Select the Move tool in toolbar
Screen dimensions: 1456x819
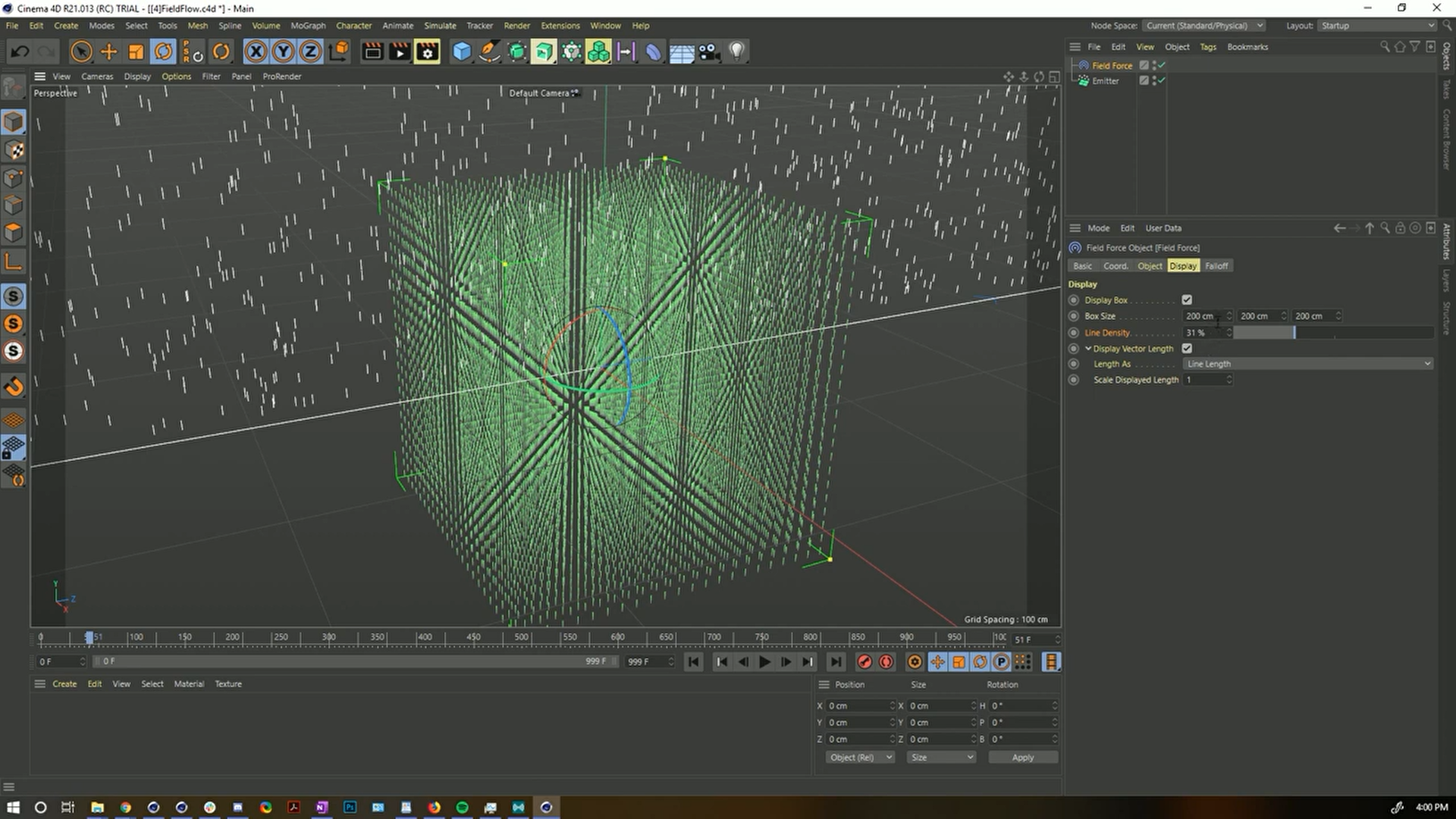[x=109, y=51]
